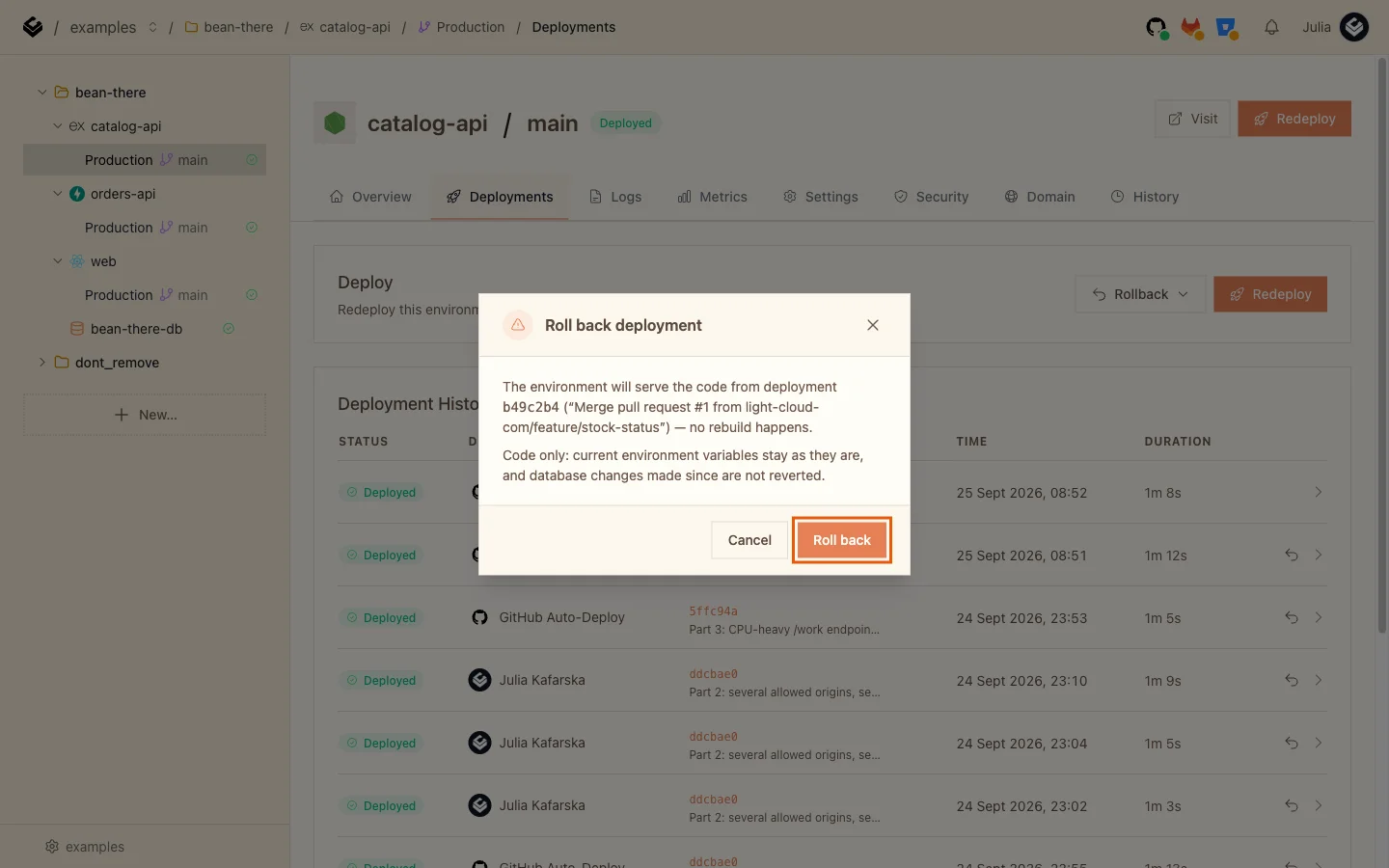
Task: Click the web React icon in sidebar
Action: pos(77,261)
